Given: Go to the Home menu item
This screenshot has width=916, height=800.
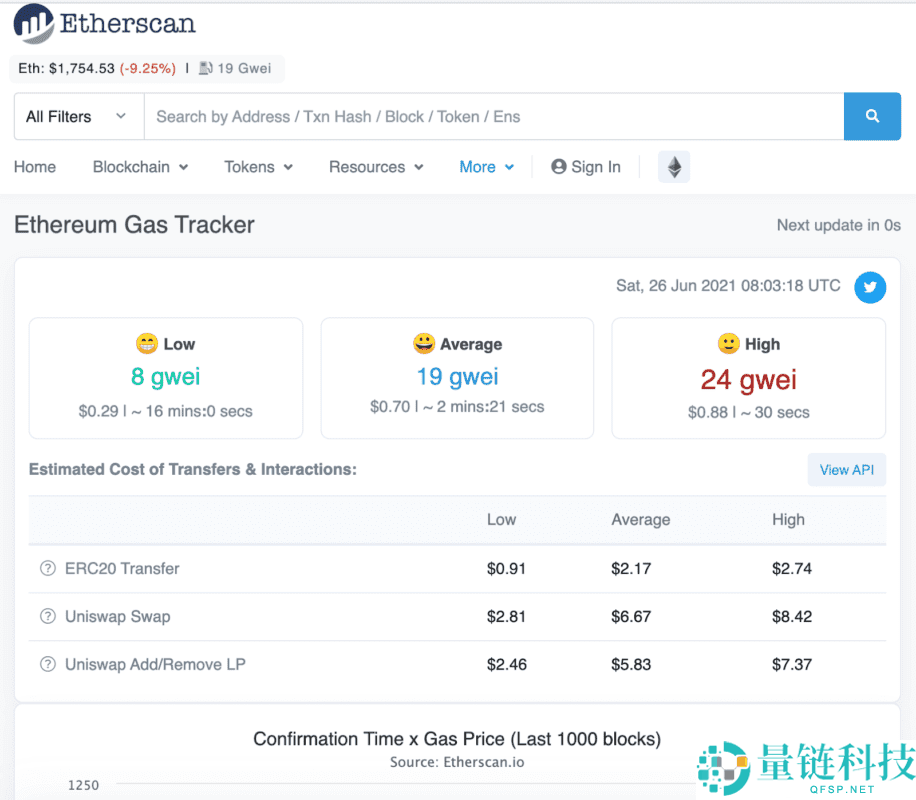Looking at the screenshot, I should click(35, 167).
